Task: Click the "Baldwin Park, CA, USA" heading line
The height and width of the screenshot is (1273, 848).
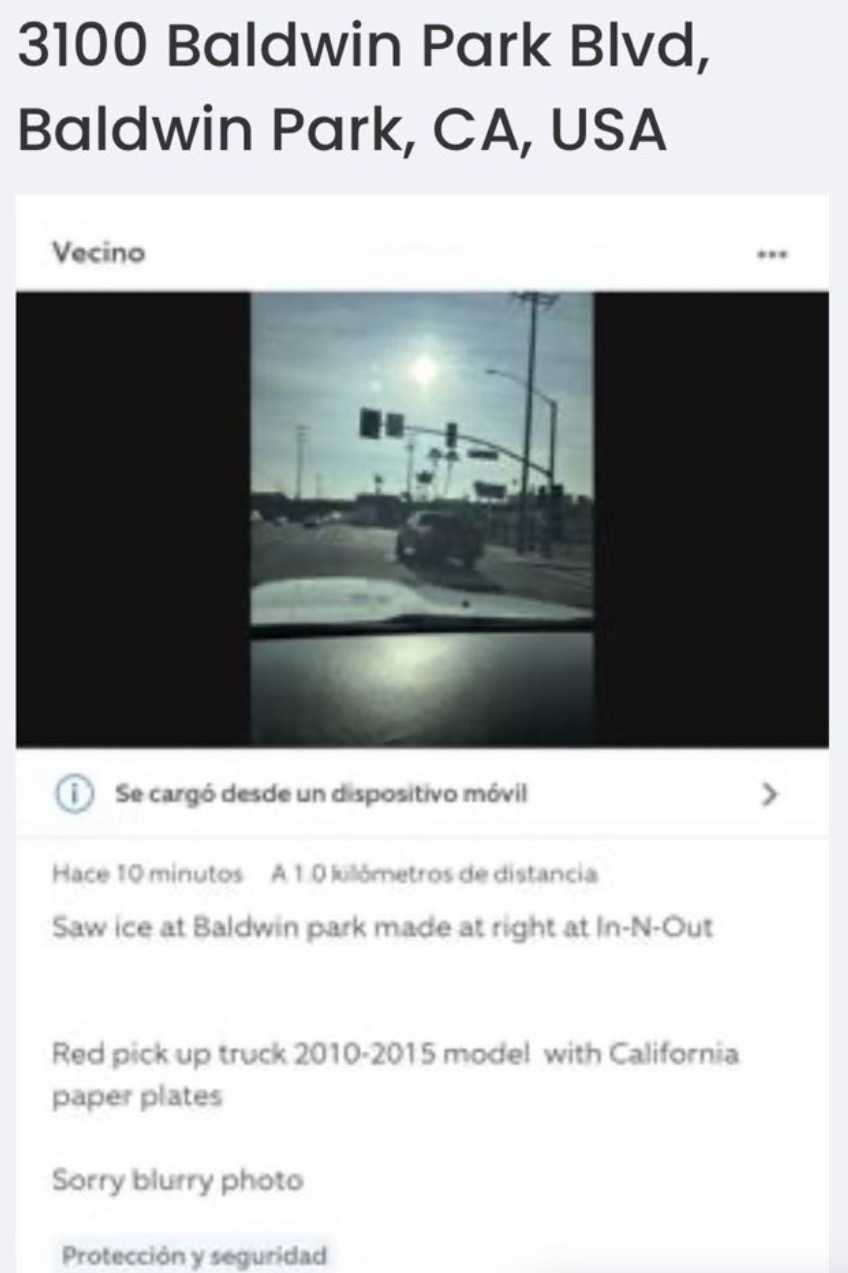Action: (x=342, y=131)
